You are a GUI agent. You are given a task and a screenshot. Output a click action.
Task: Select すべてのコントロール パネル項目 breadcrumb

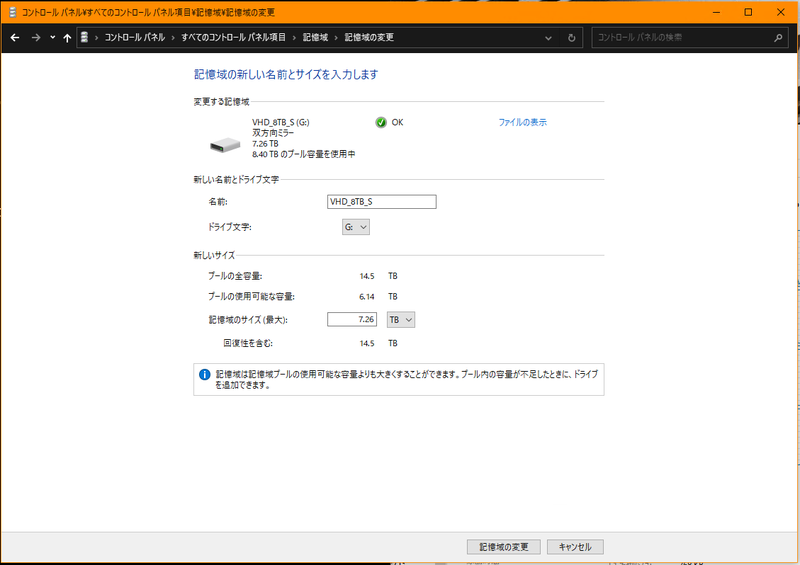pos(233,38)
